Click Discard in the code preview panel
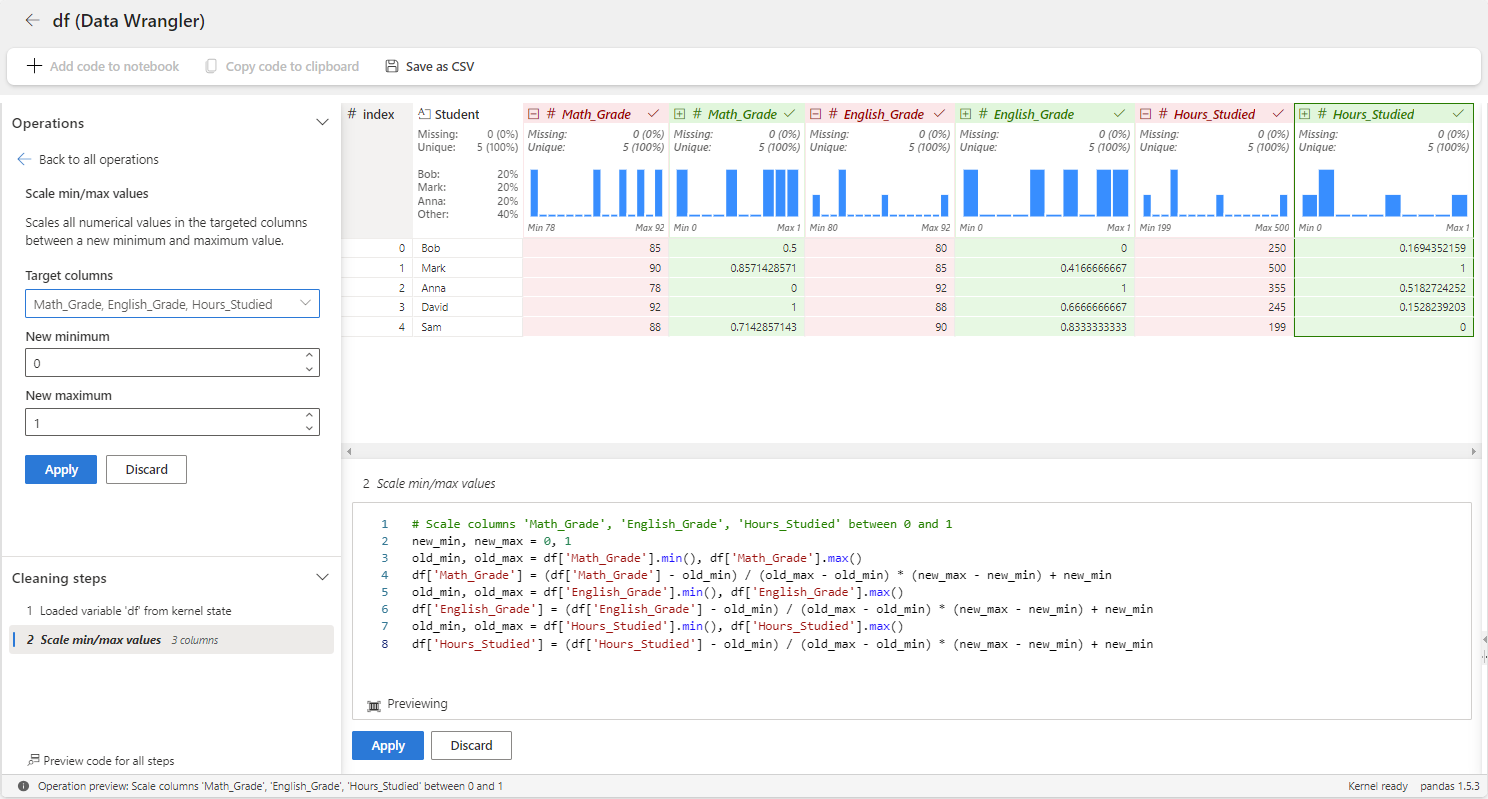 [470, 745]
